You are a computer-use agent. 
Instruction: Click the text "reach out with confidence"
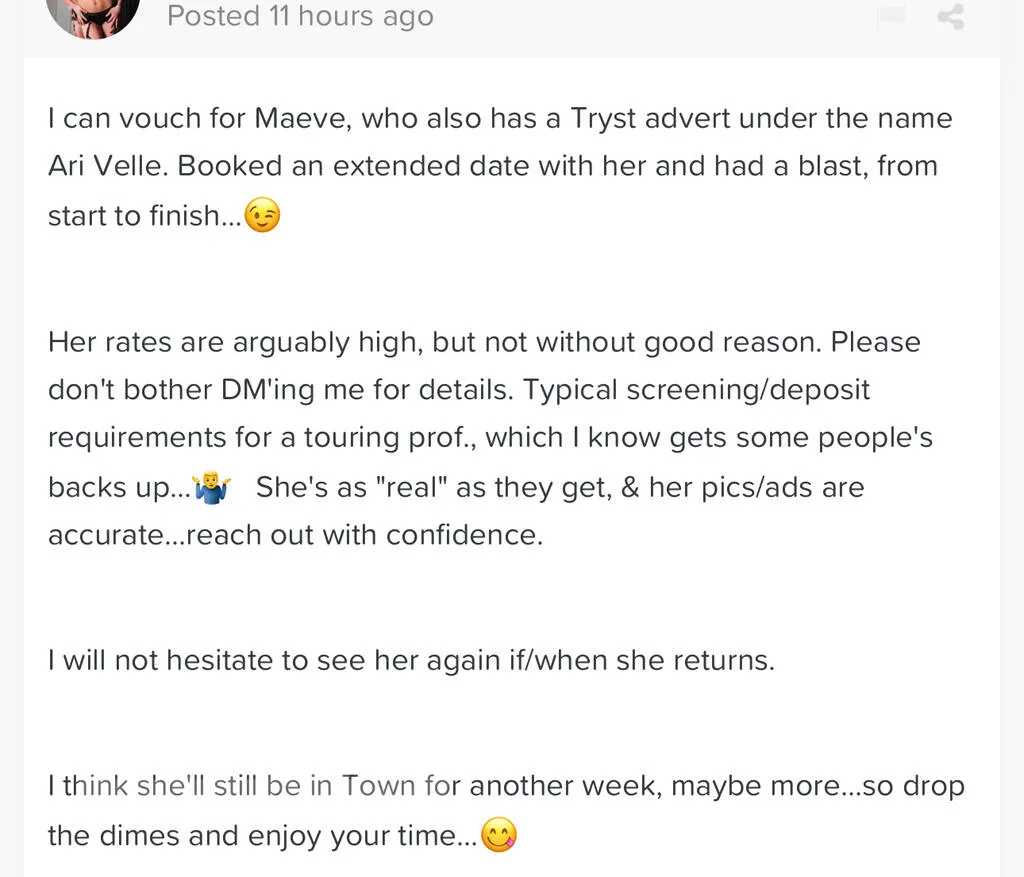point(364,535)
